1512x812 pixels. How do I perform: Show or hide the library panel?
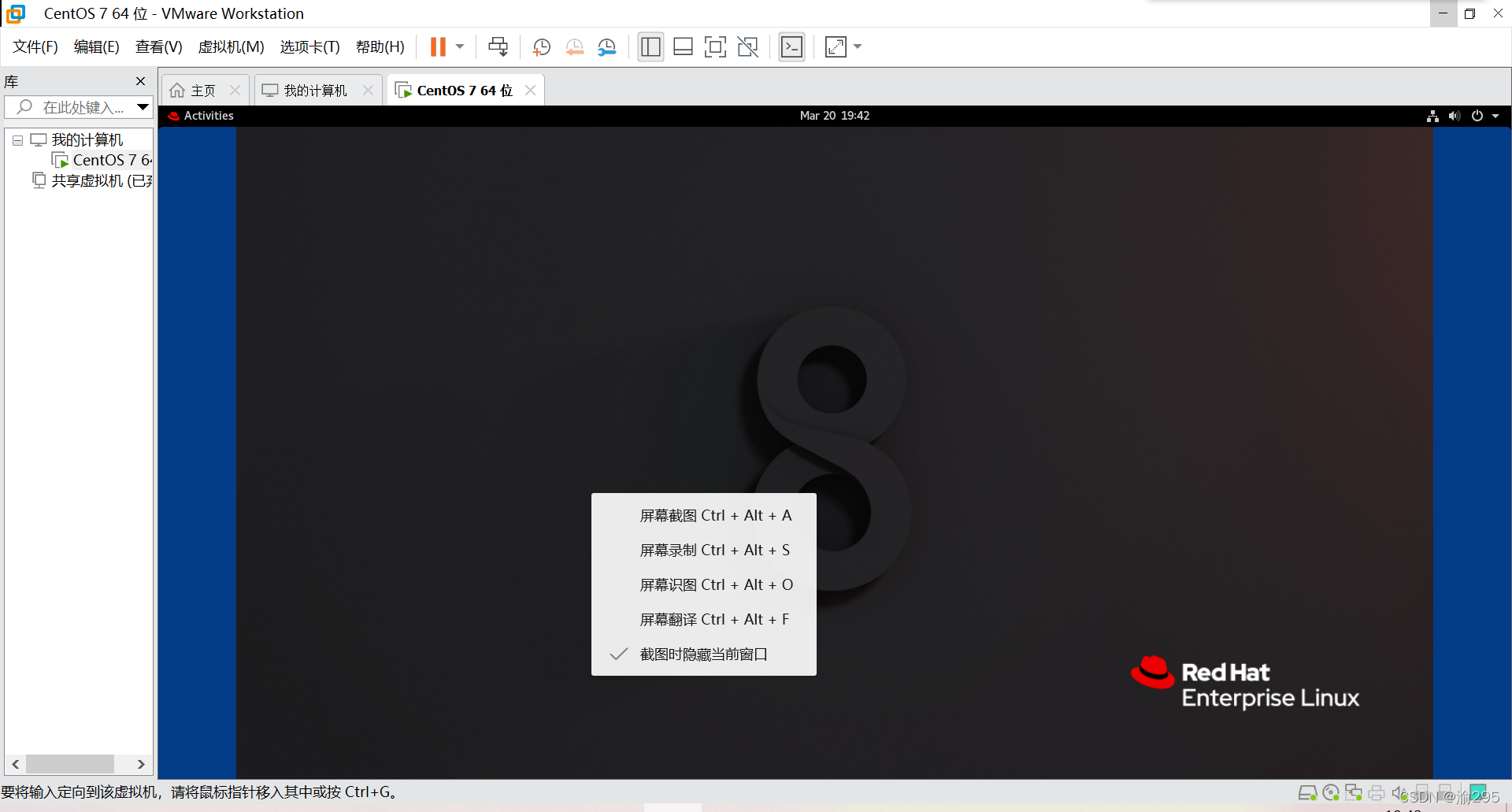(650, 46)
